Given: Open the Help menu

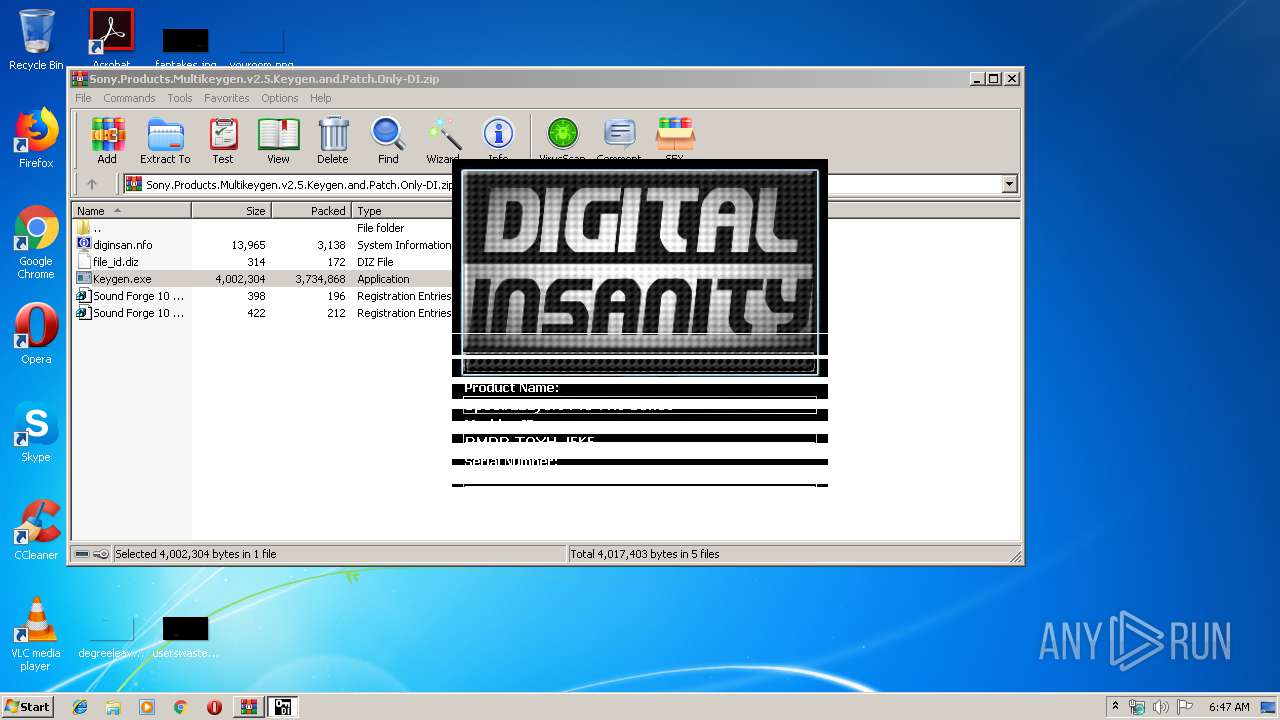Looking at the screenshot, I should 320,98.
